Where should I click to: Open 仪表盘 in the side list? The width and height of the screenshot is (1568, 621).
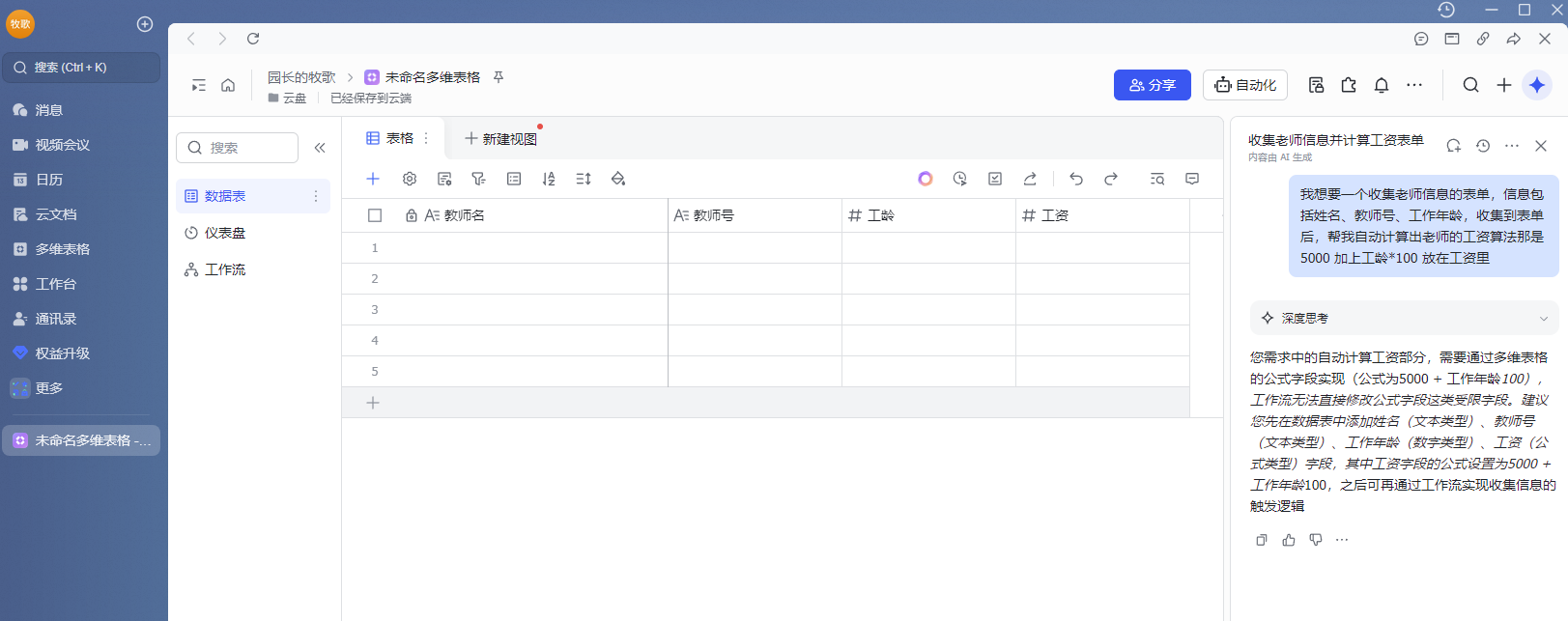click(x=225, y=233)
